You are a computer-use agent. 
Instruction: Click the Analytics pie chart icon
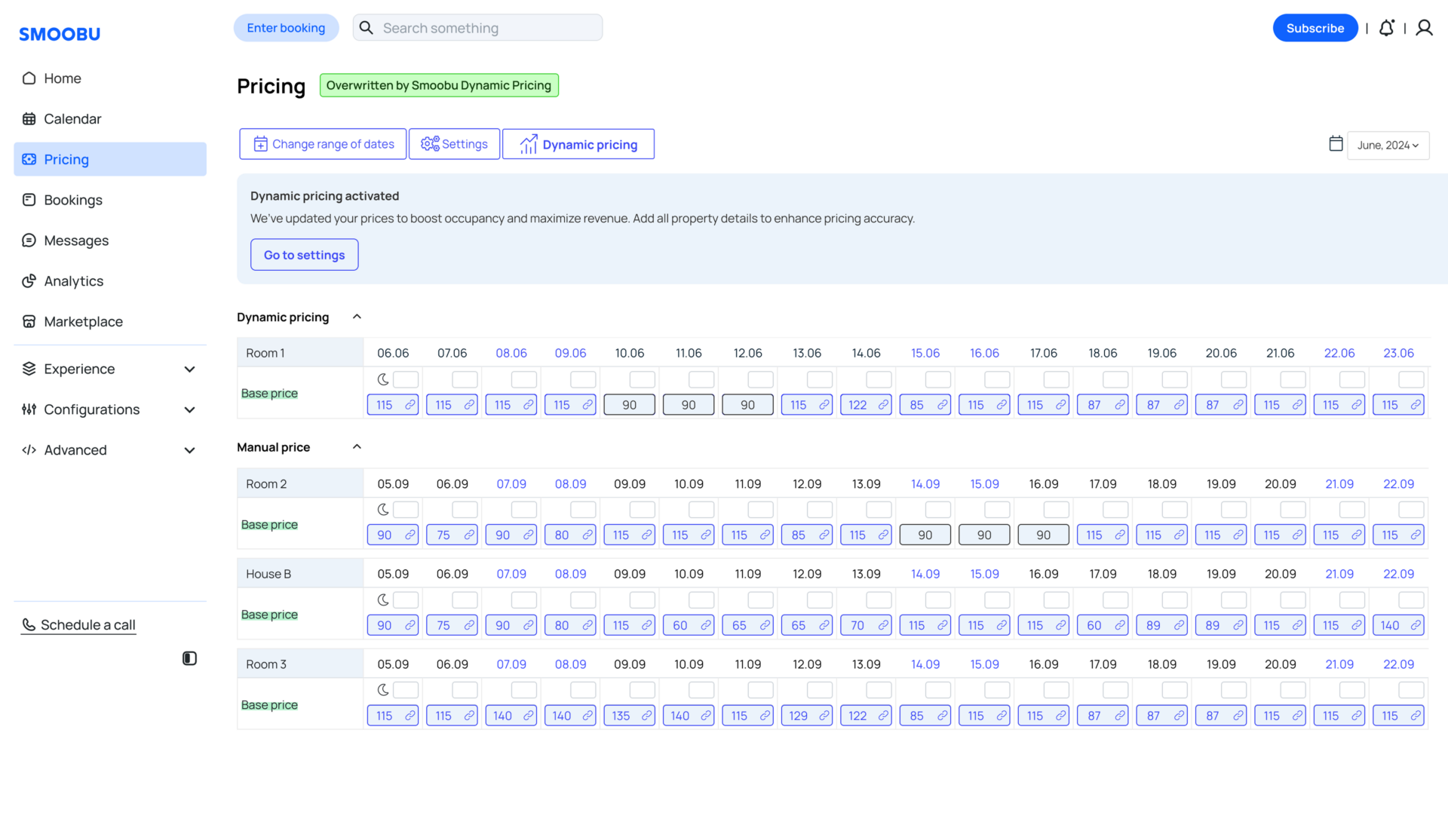tap(29, 281)
